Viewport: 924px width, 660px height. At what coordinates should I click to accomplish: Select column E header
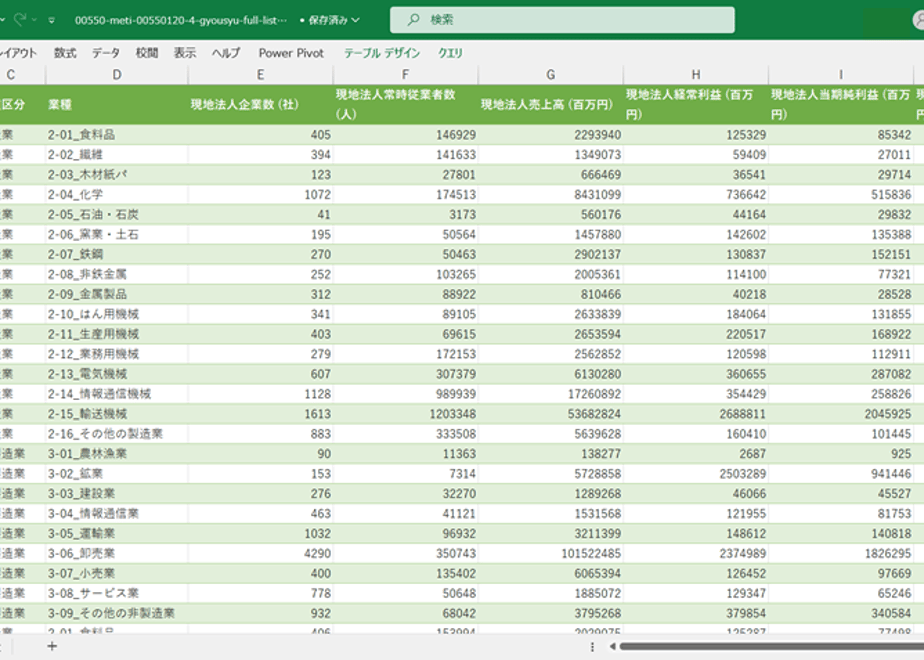coord(260,75)
